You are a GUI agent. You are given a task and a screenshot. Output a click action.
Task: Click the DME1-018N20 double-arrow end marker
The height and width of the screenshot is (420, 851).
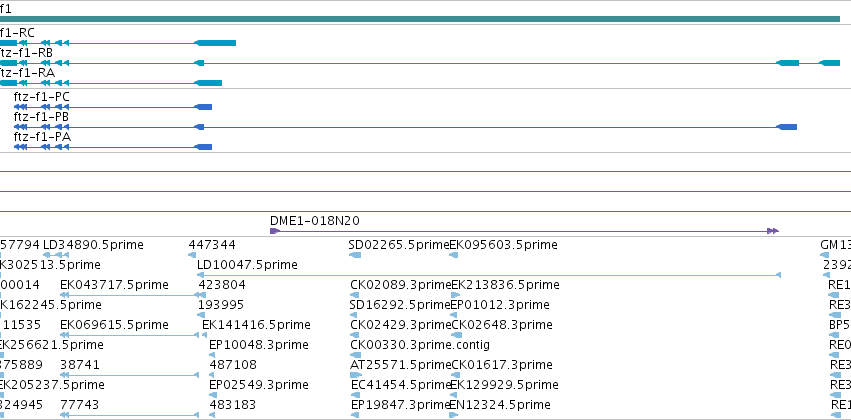773,231
